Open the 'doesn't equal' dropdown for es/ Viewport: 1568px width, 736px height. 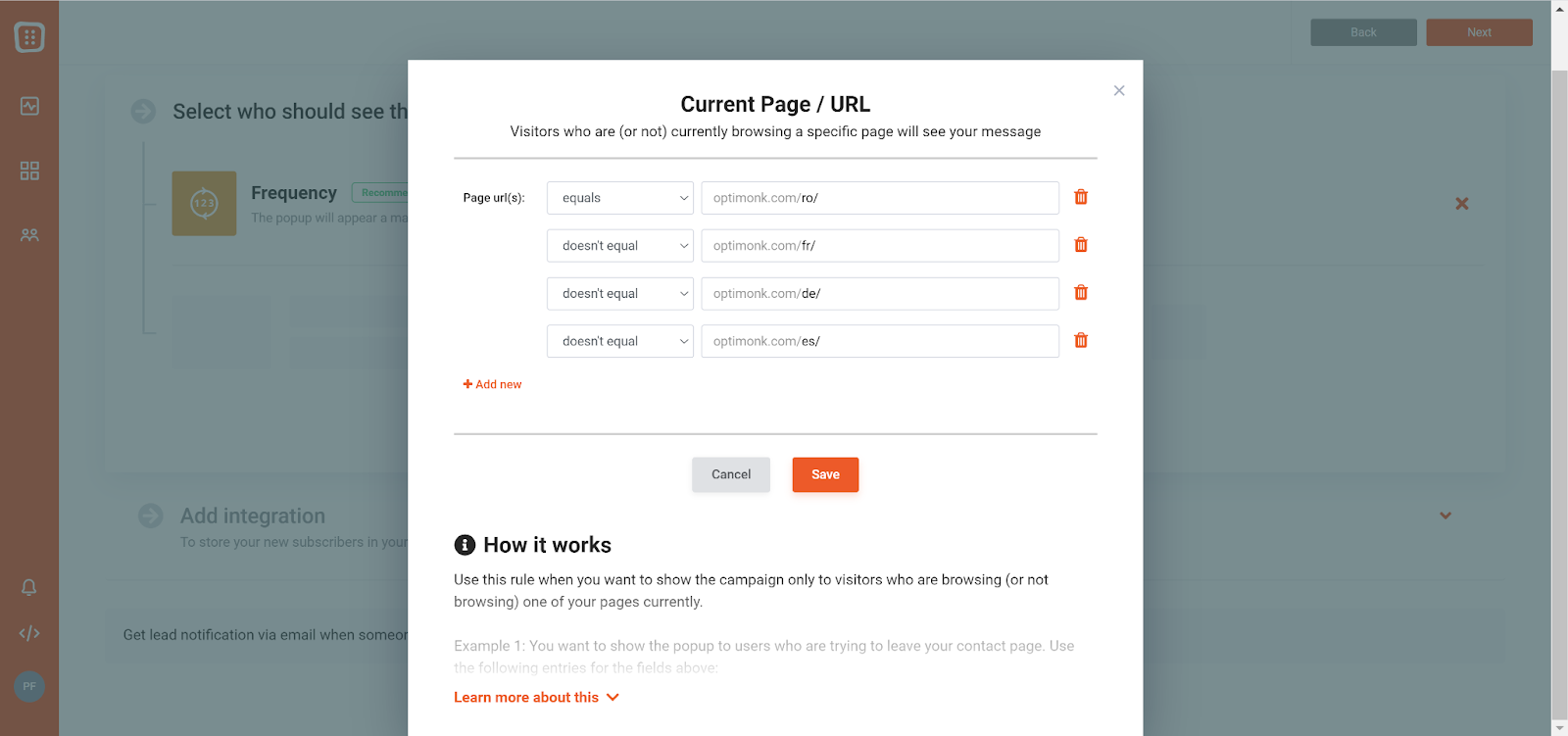[x=620, y=341]
